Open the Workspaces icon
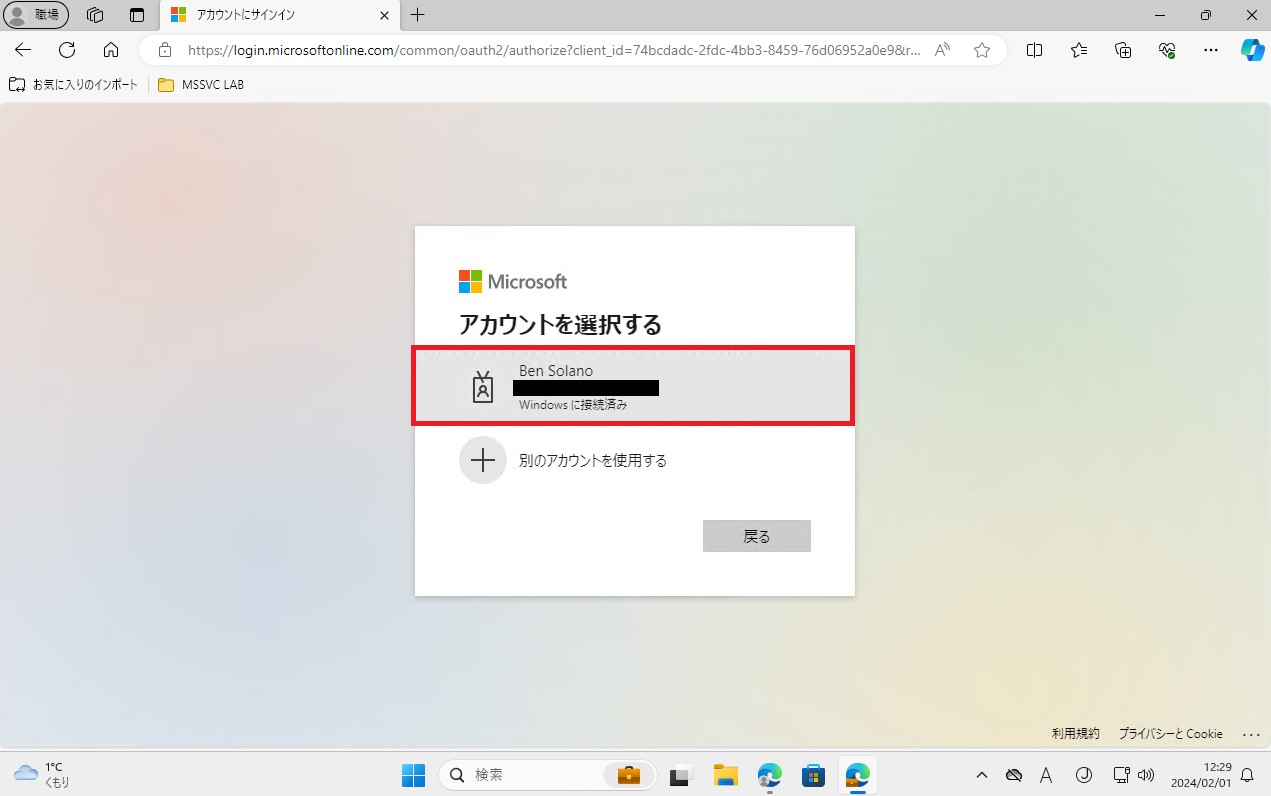 [x=96, y=15]
